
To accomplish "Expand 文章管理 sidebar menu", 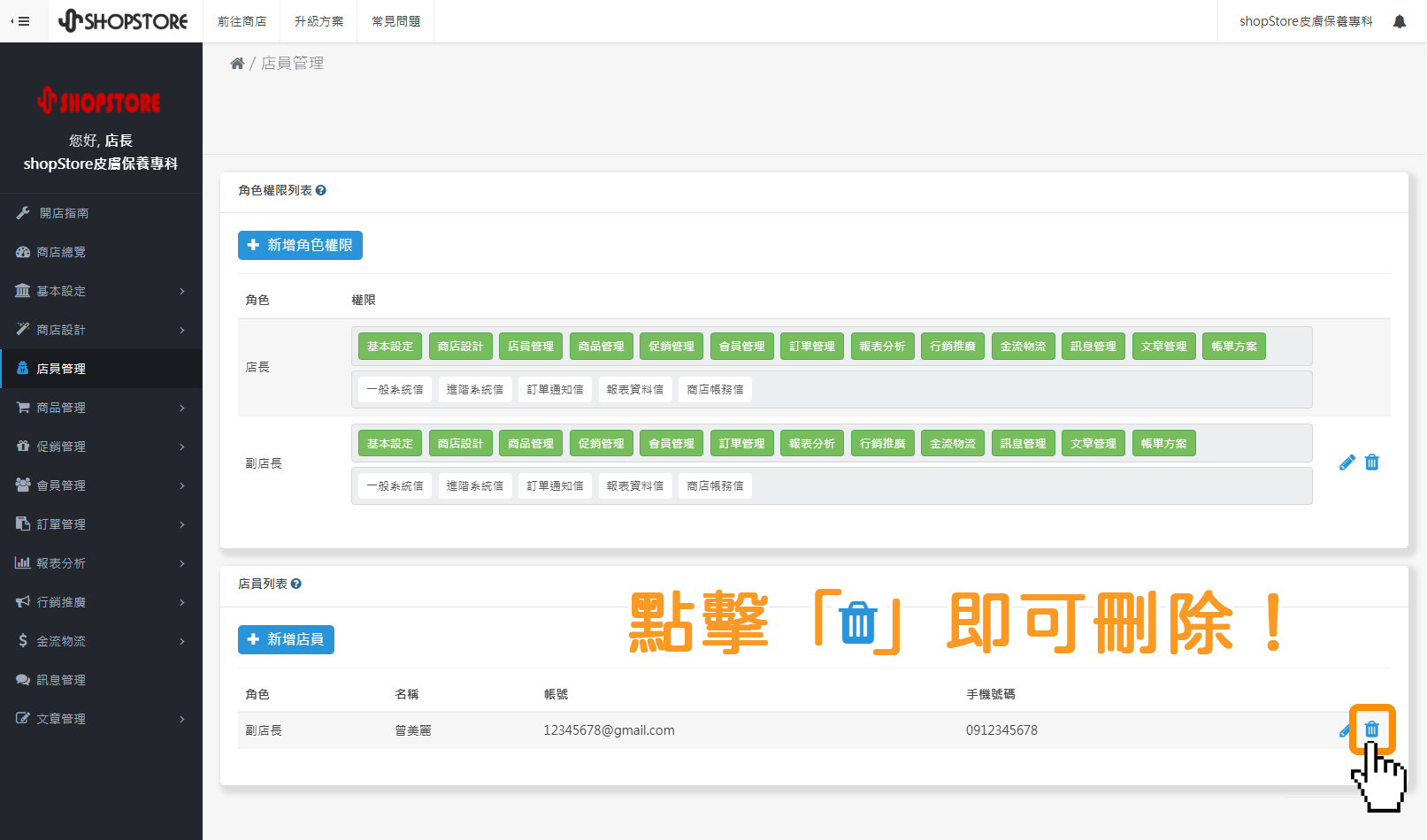I will pyautogui.click(x=101, y=719).
